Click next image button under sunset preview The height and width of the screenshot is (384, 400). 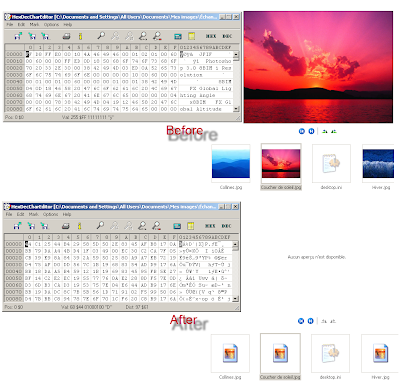point(311,131)
